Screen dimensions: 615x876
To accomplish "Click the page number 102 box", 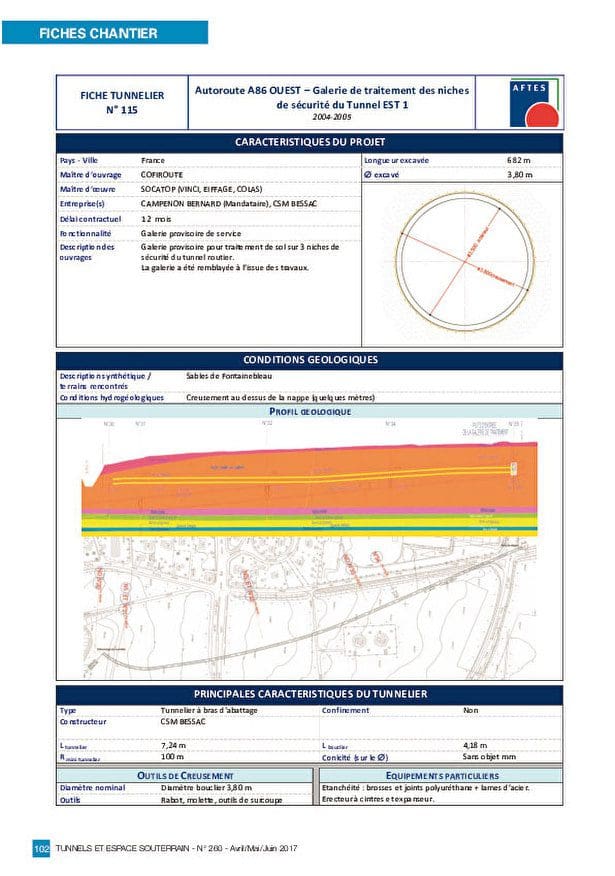I will pyautogui.click(x=41, y=848).
